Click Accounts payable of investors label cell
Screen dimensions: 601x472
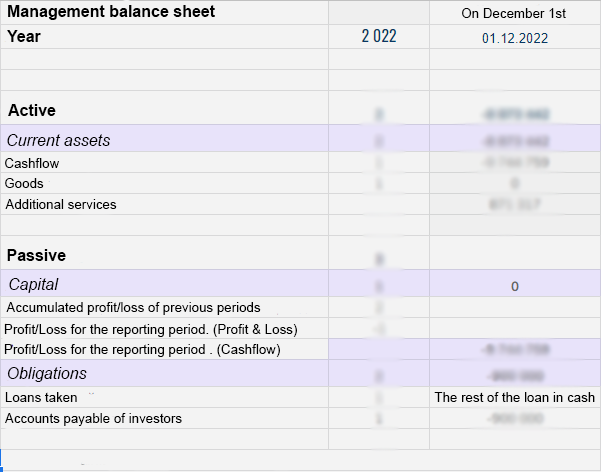[94, 419]
